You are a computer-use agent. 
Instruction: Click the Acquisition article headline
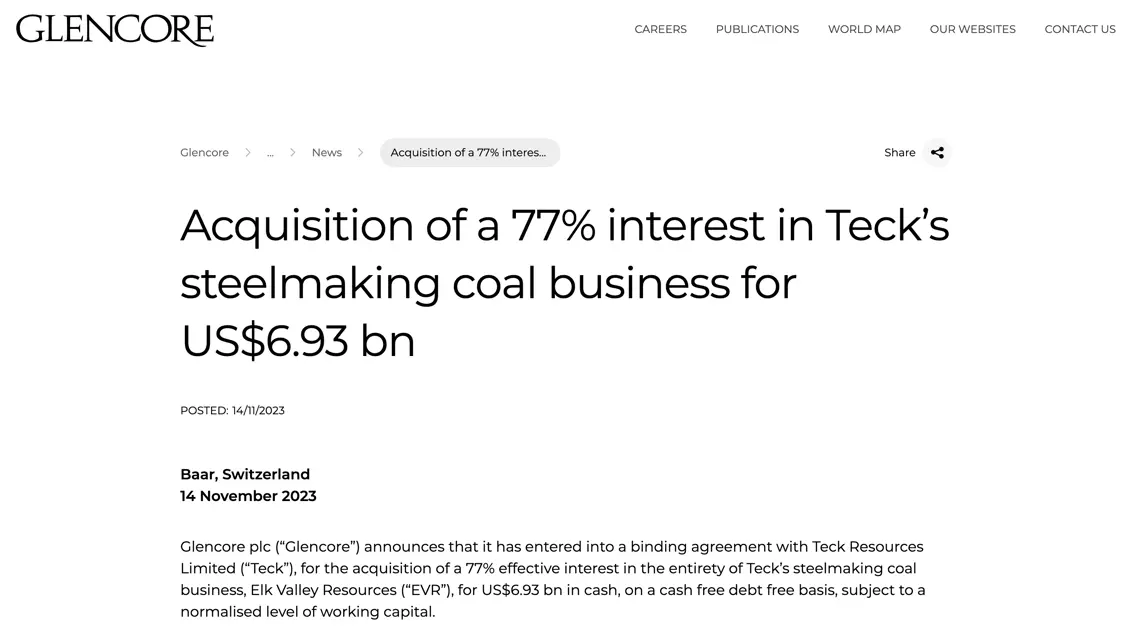click(565, 282)
